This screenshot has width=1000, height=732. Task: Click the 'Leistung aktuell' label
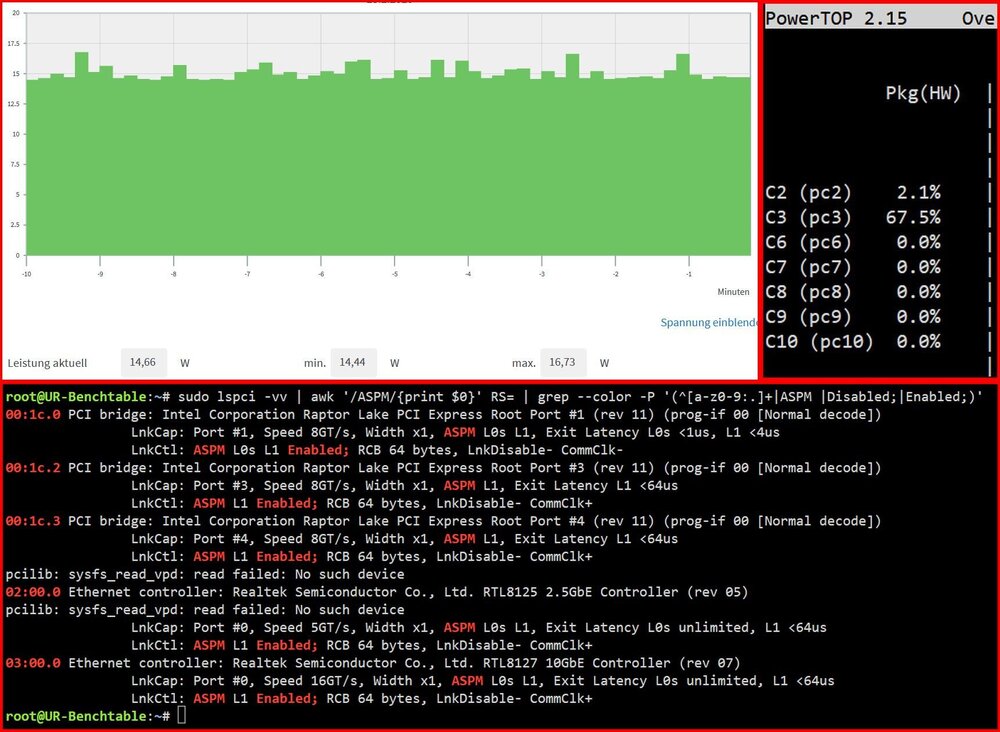[47, 363]
